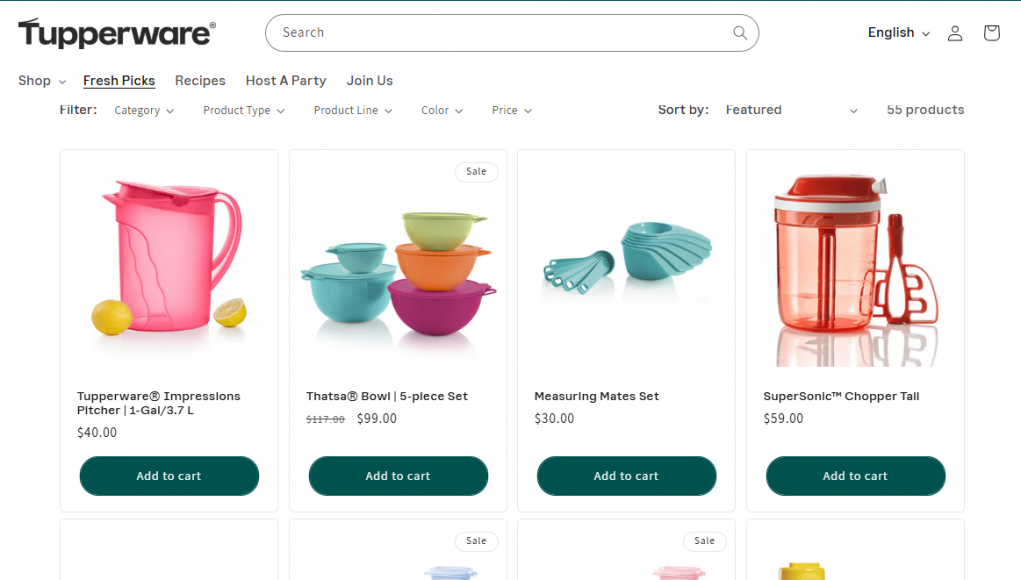The height and width of the screenshot is (580, 1021).
Task: Open the Category filter dropdown
Action: point(144,111)
